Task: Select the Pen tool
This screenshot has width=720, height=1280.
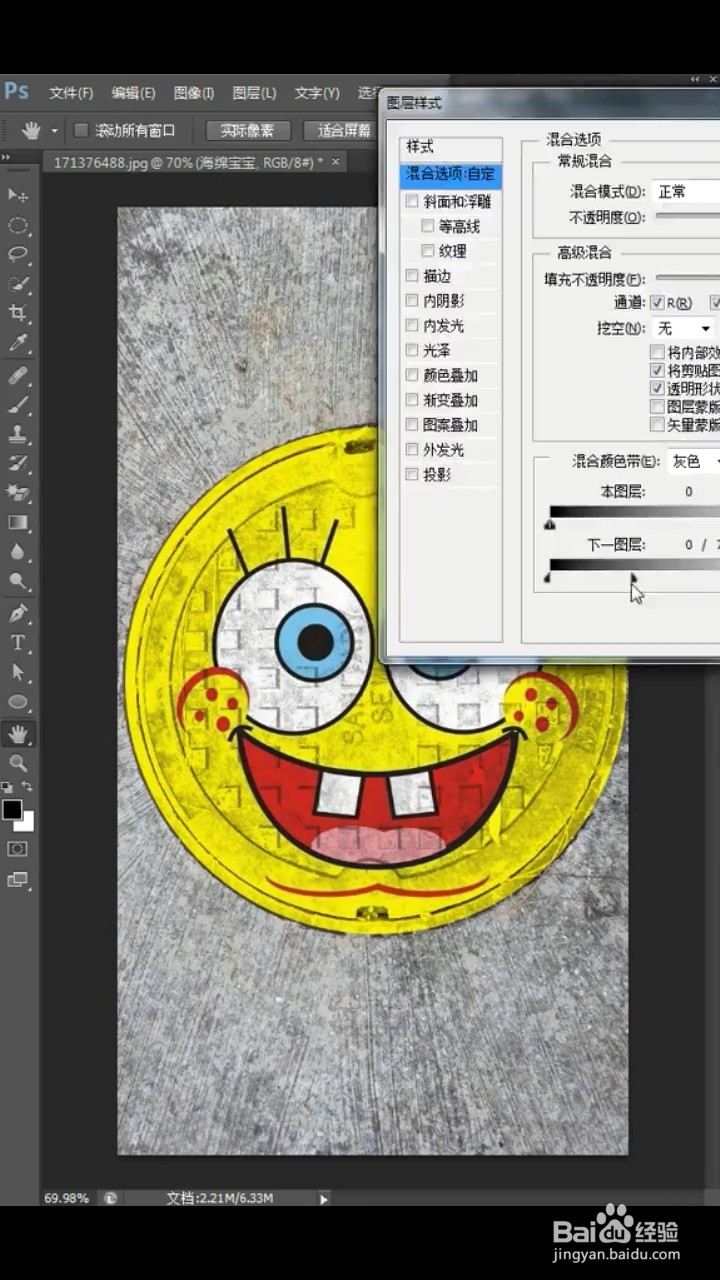Action: point(18,613)
